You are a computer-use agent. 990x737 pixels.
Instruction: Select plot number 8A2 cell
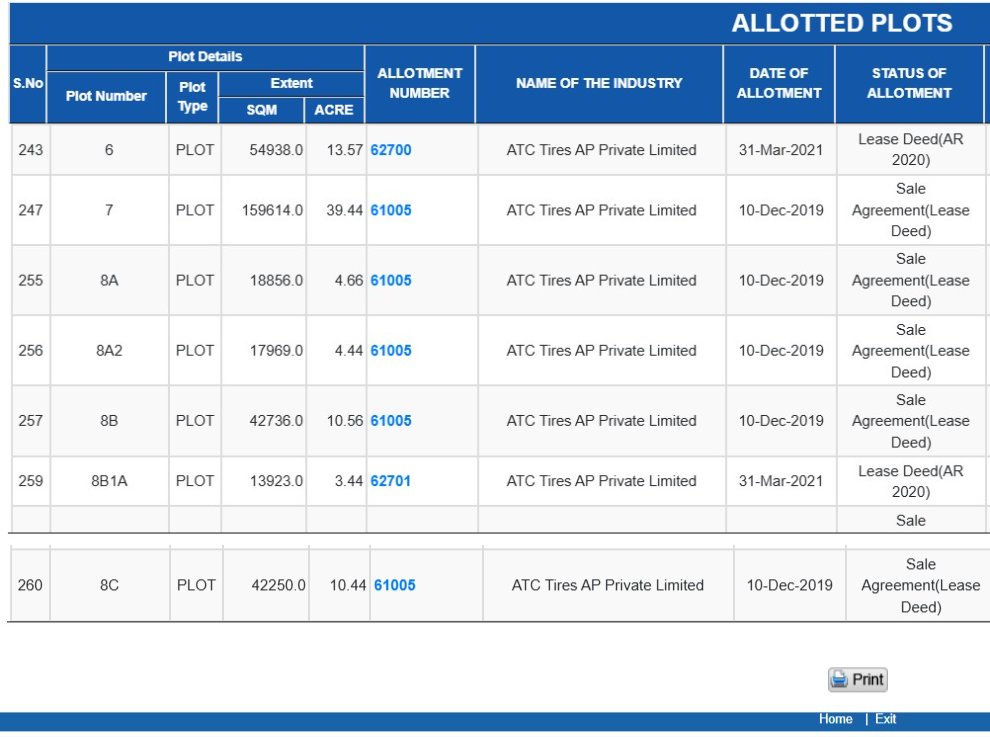point(109,350)
